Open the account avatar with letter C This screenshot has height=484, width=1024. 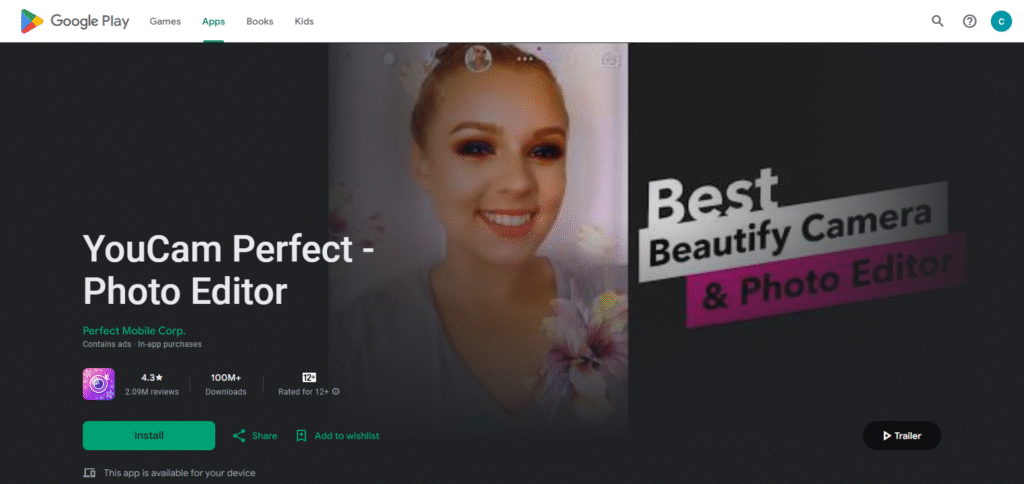coord(1001,21)
